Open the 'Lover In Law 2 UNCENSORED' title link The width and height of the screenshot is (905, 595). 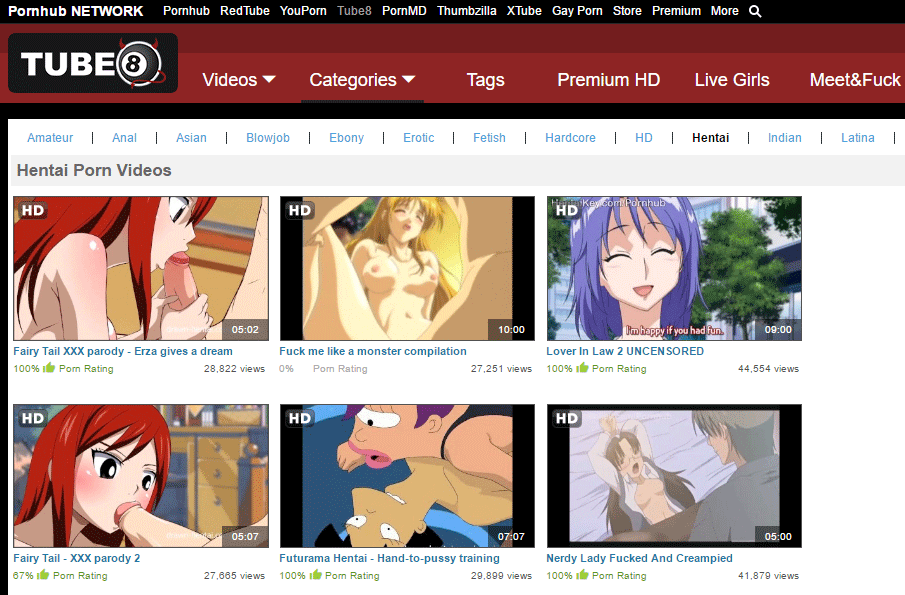(625, 351)
